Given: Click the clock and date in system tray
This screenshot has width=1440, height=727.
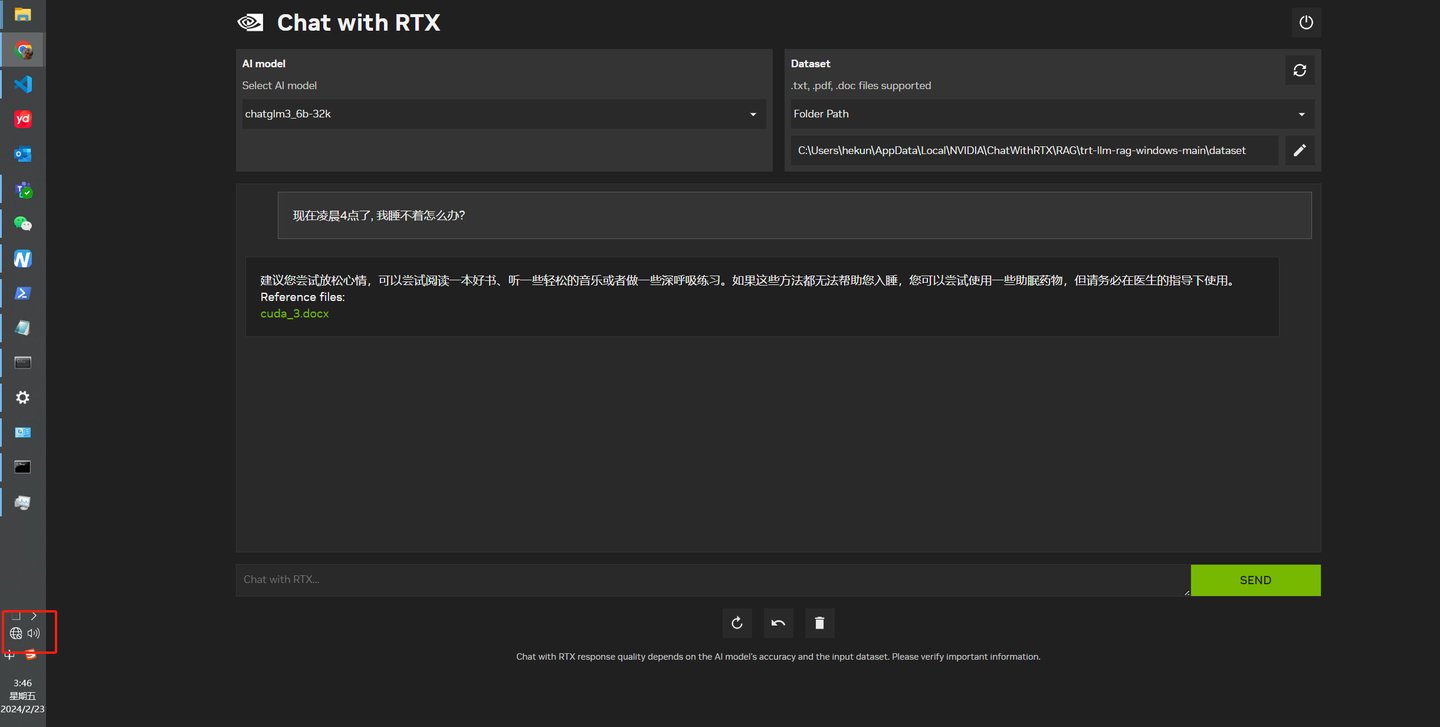Looking at the screenshot, I should [x=22, y=695].
